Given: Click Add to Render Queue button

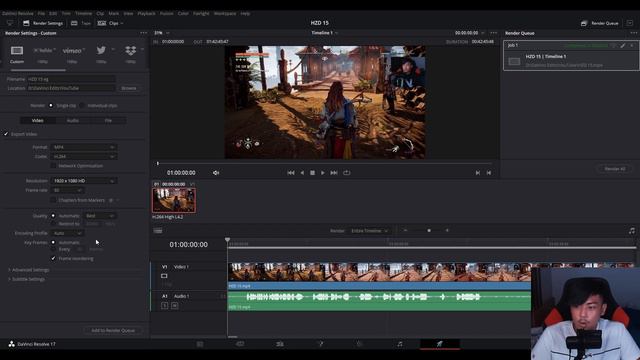Looking at the screenshot, I should [x=113, y=330].
